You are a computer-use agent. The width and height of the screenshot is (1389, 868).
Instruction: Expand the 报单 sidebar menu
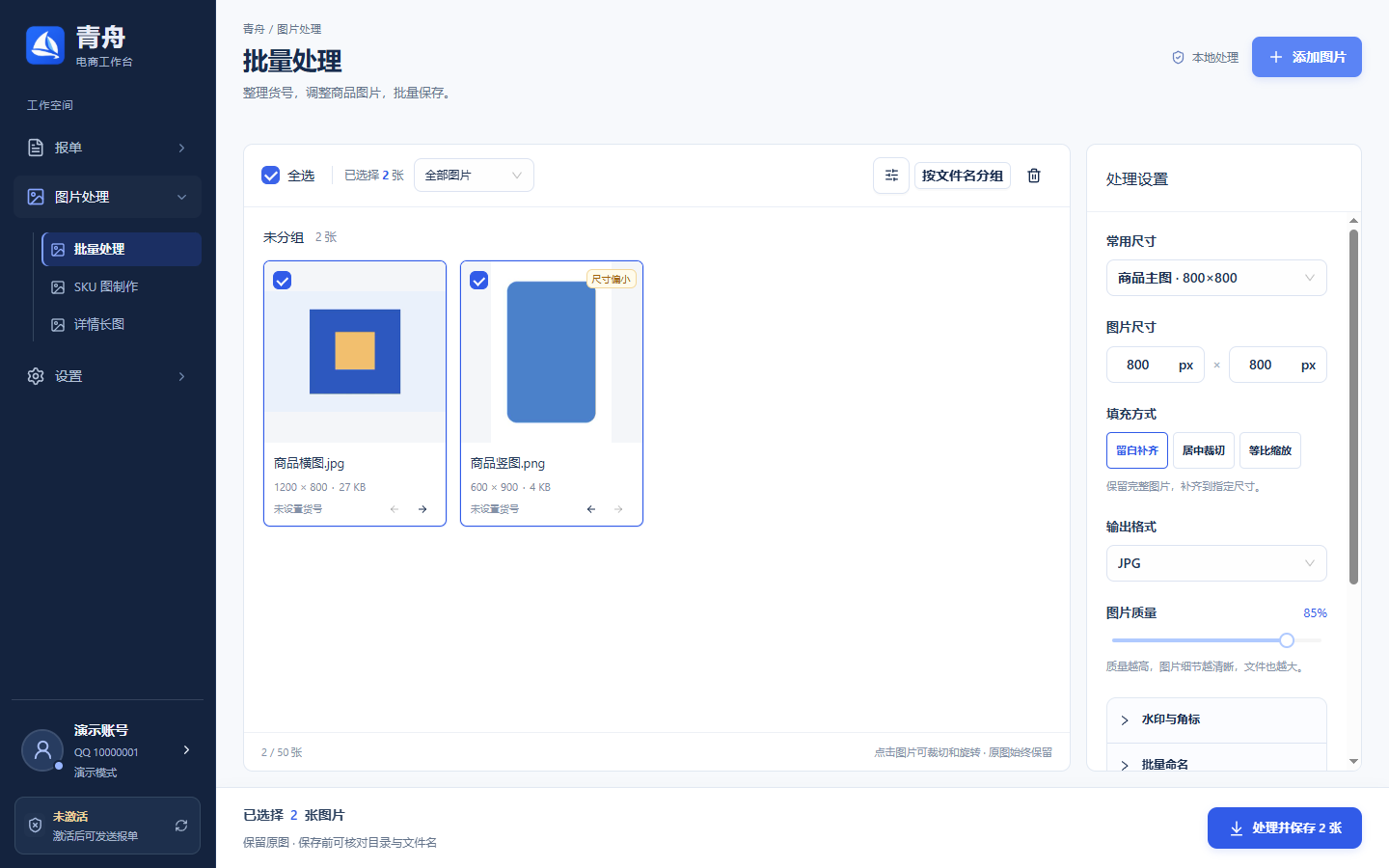click(x=108, y=148)
